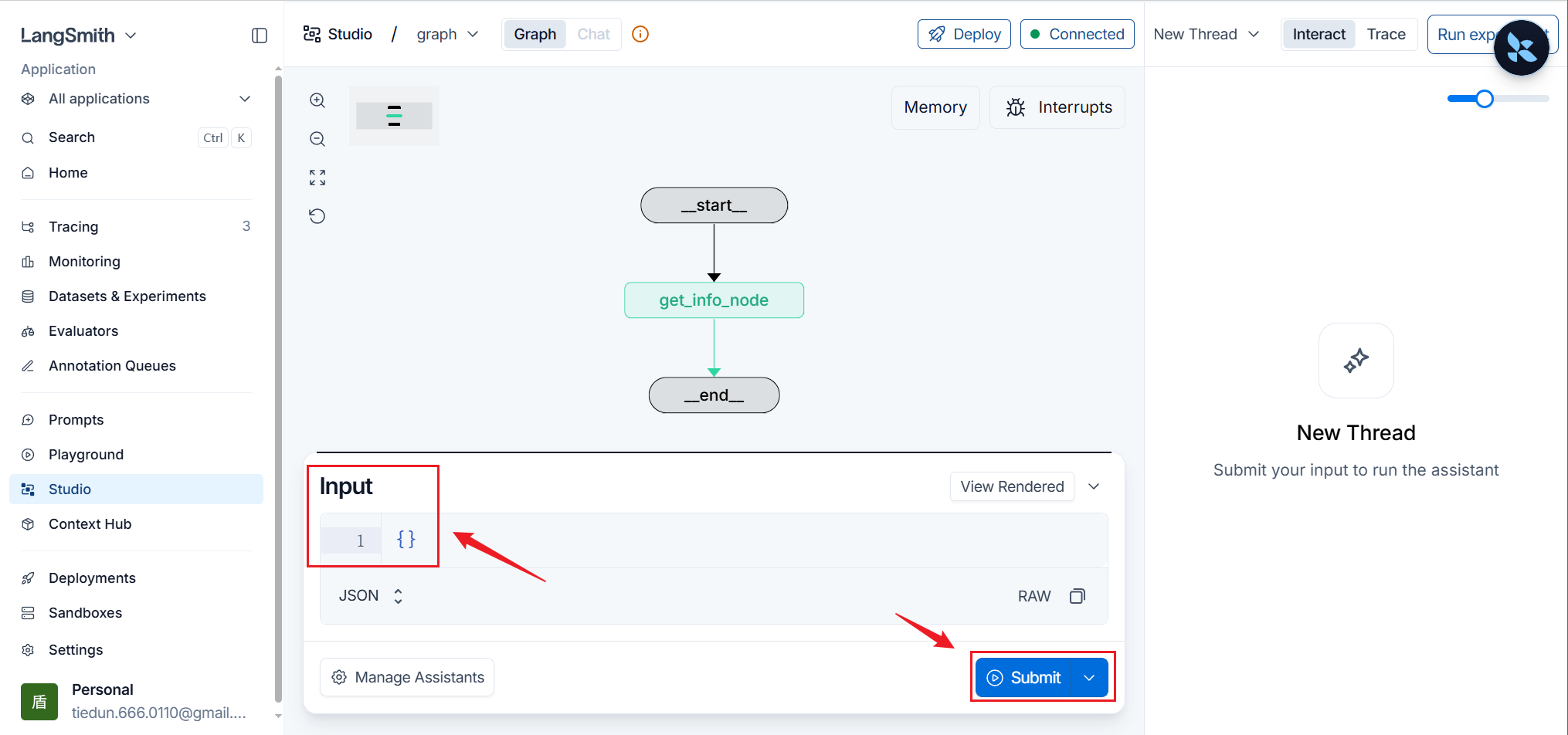The image size is (1568, 735).
Task: Click the Annotation Queues pencil icon
Action: 28,366
